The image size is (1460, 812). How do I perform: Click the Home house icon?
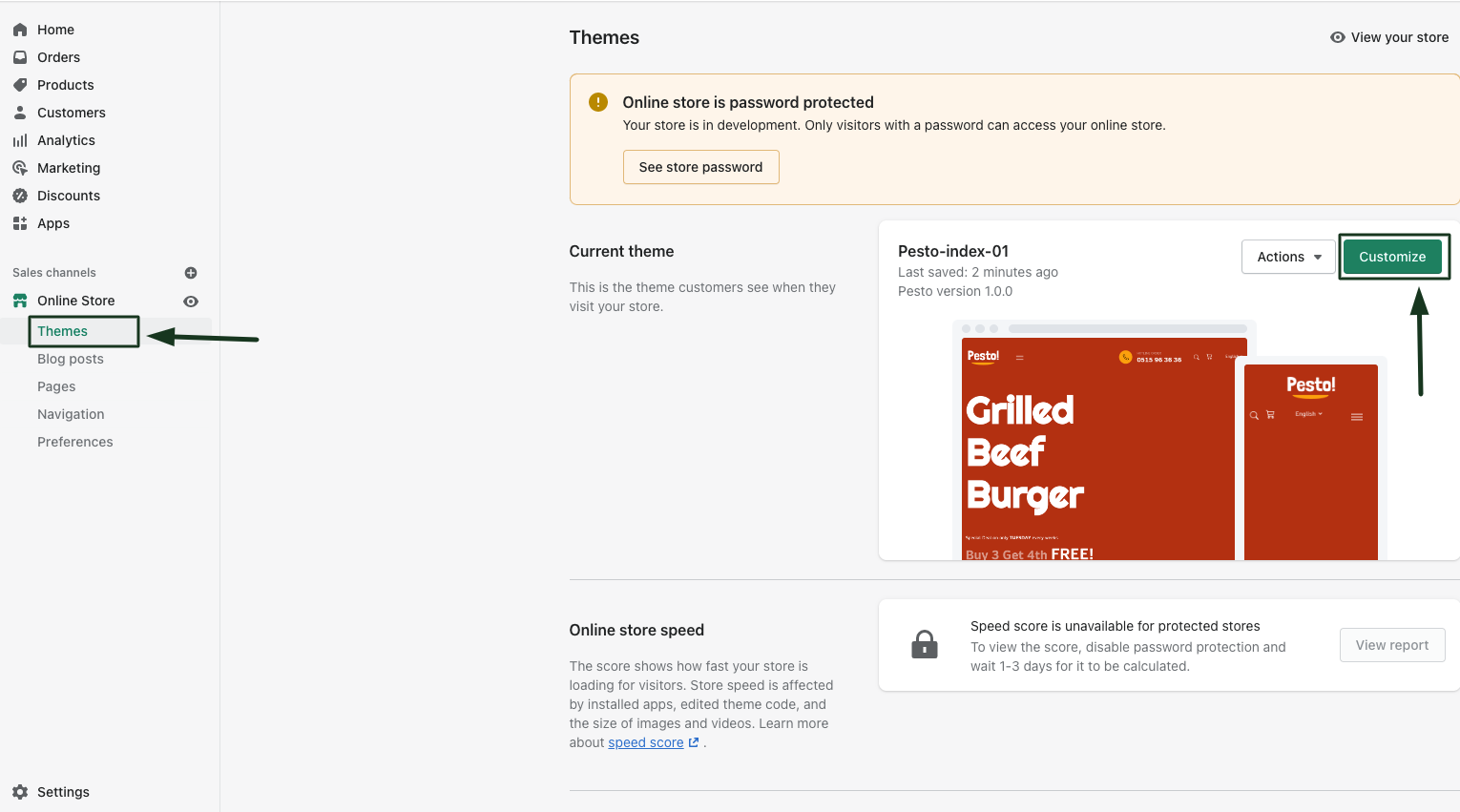[x=20, y=30]
